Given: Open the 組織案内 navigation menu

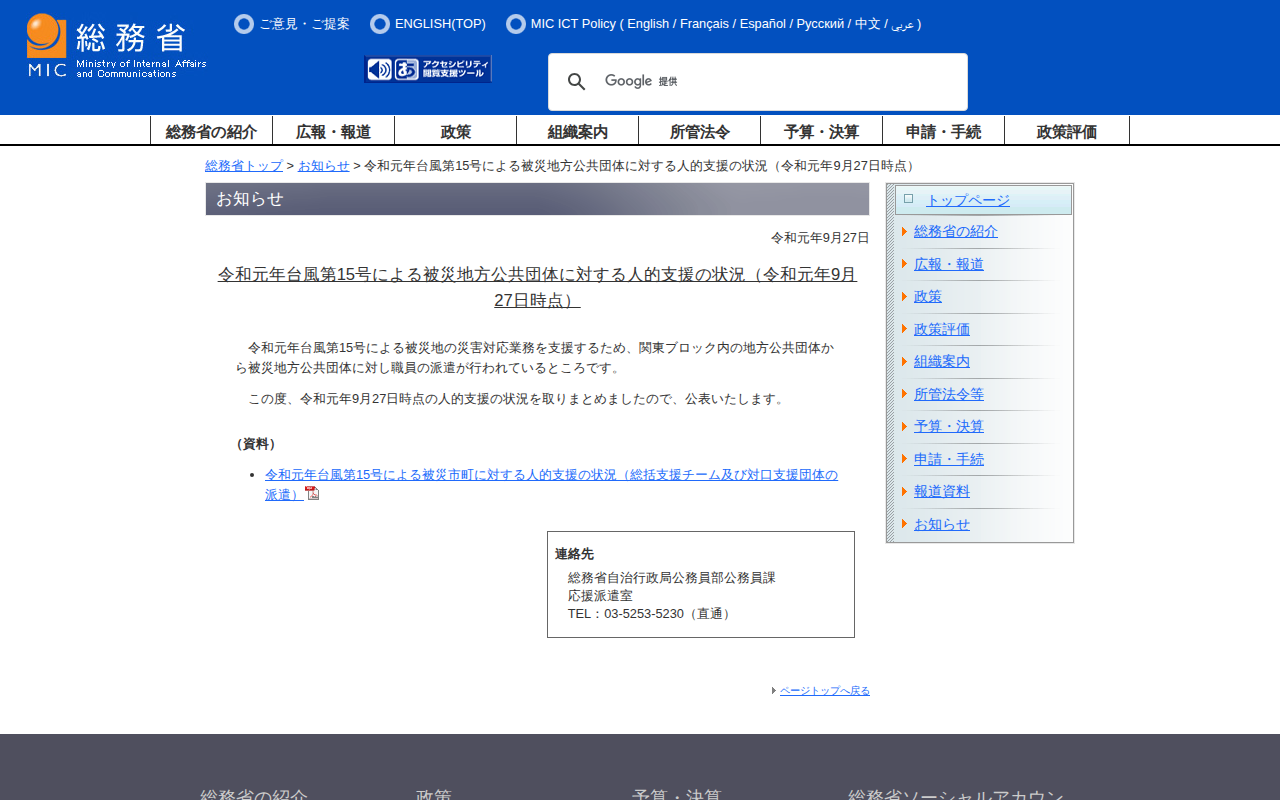Looking at the screenshot, I should 578,131.
